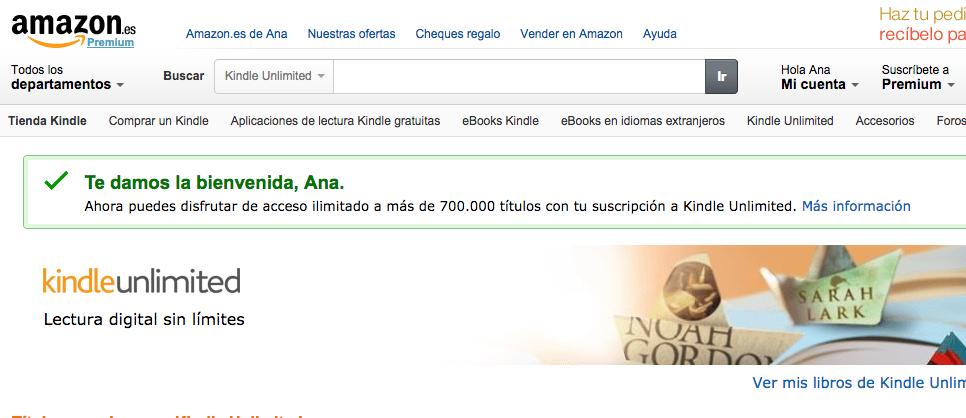Open the Suscríbete a Premium dropdown
This screenshot has width=966, height=418.
(918, 77)
